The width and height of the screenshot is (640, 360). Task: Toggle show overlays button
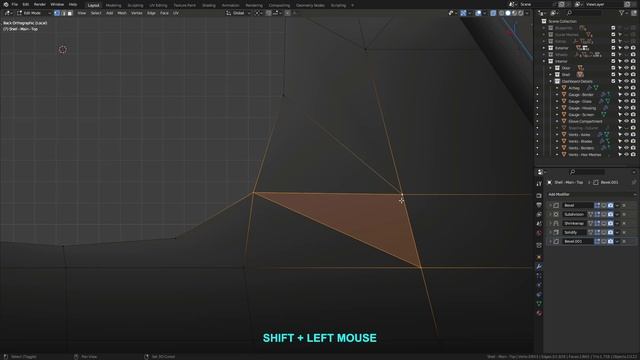click(x=478, y=13)
